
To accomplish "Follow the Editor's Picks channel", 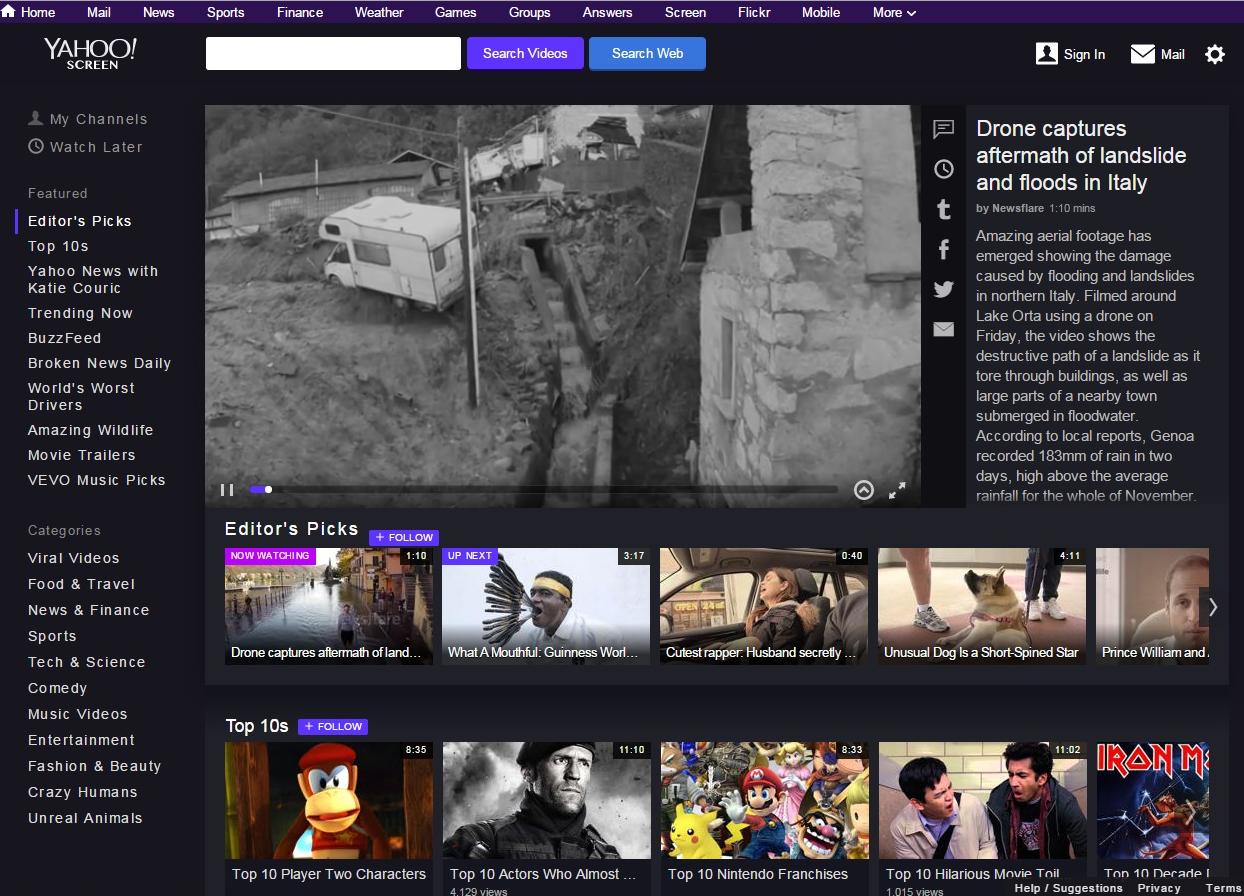I will (404, 537).
